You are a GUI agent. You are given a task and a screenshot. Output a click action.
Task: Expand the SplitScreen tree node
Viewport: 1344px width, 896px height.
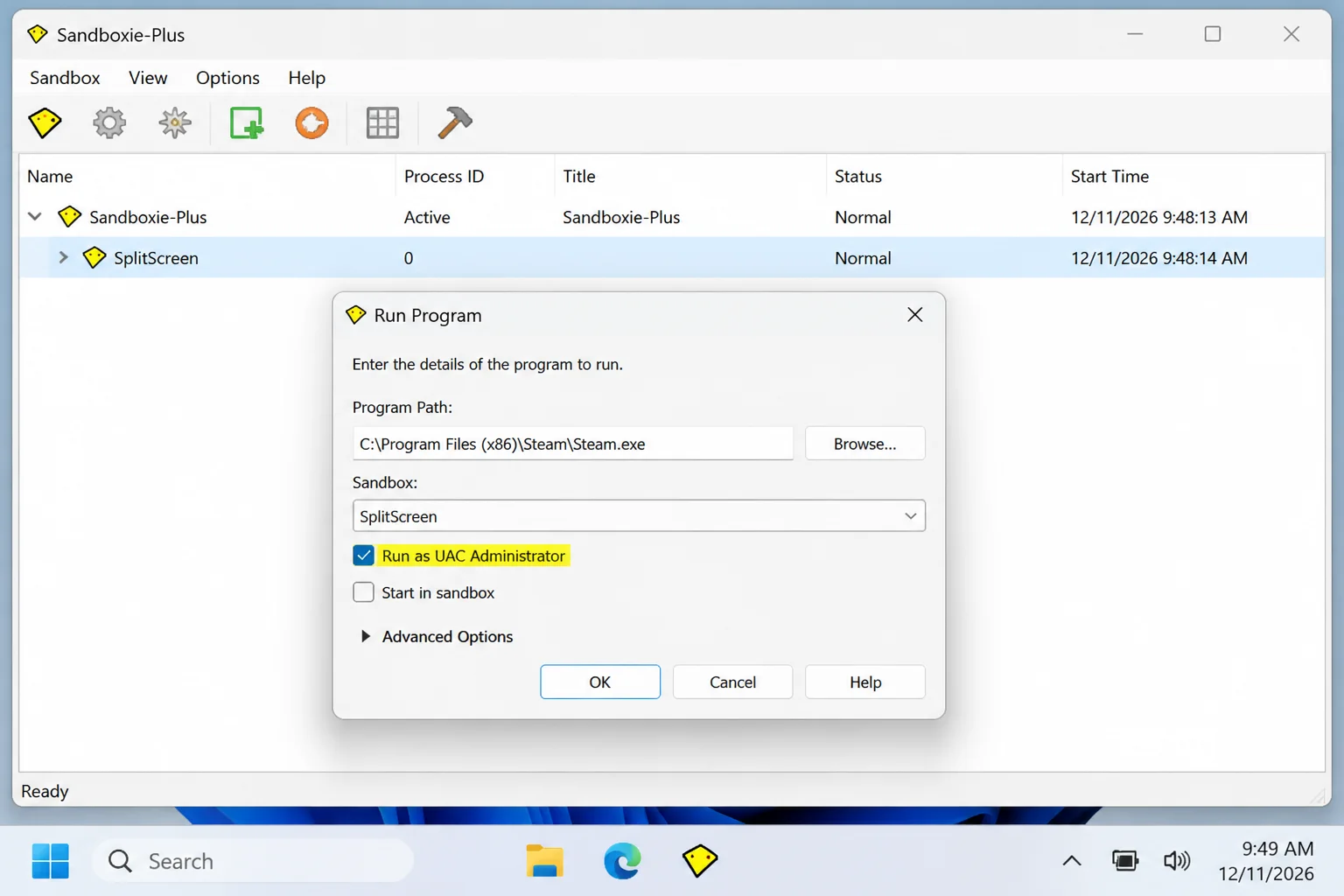(63, 257)
